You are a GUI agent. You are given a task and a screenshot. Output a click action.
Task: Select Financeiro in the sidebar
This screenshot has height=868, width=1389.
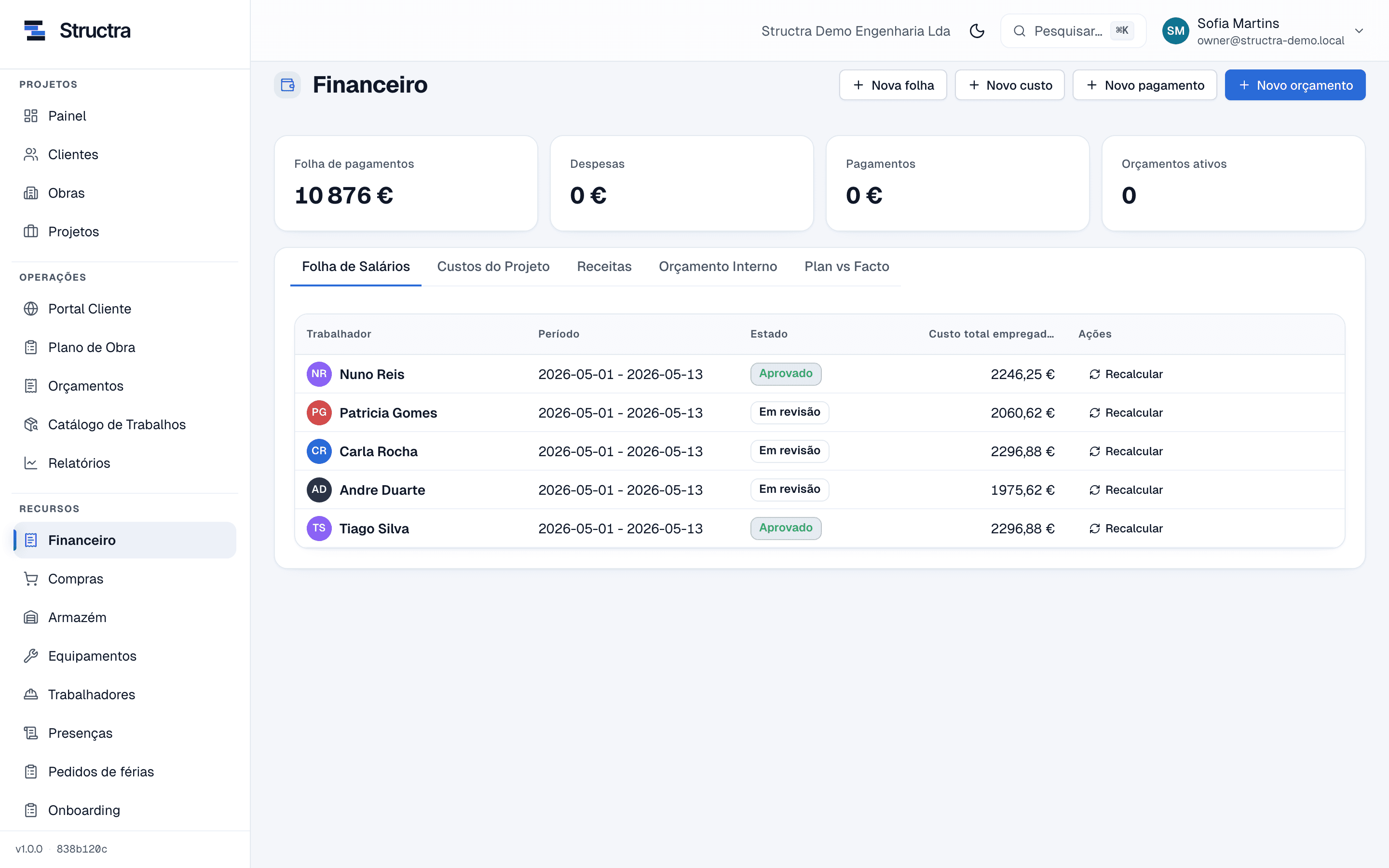pyautogui.click(x=124, y=540)
